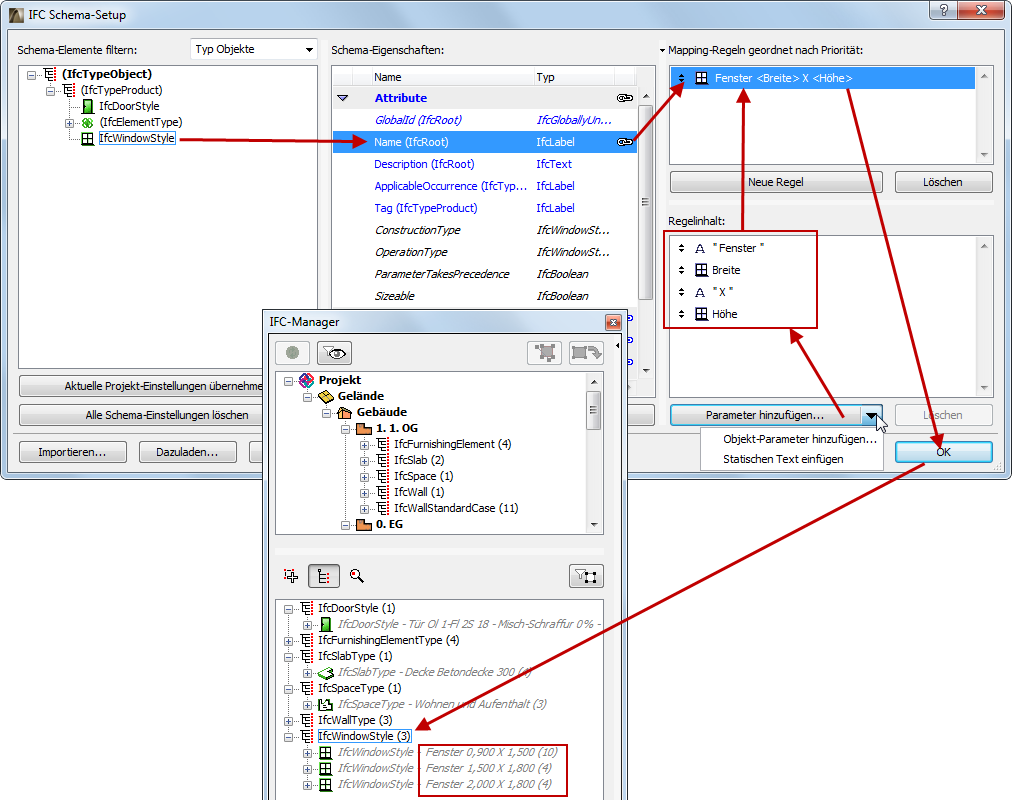Click the help question mark in the title bar
The width and height of the screenshot is (1012, 800).
tap(944, 10)
